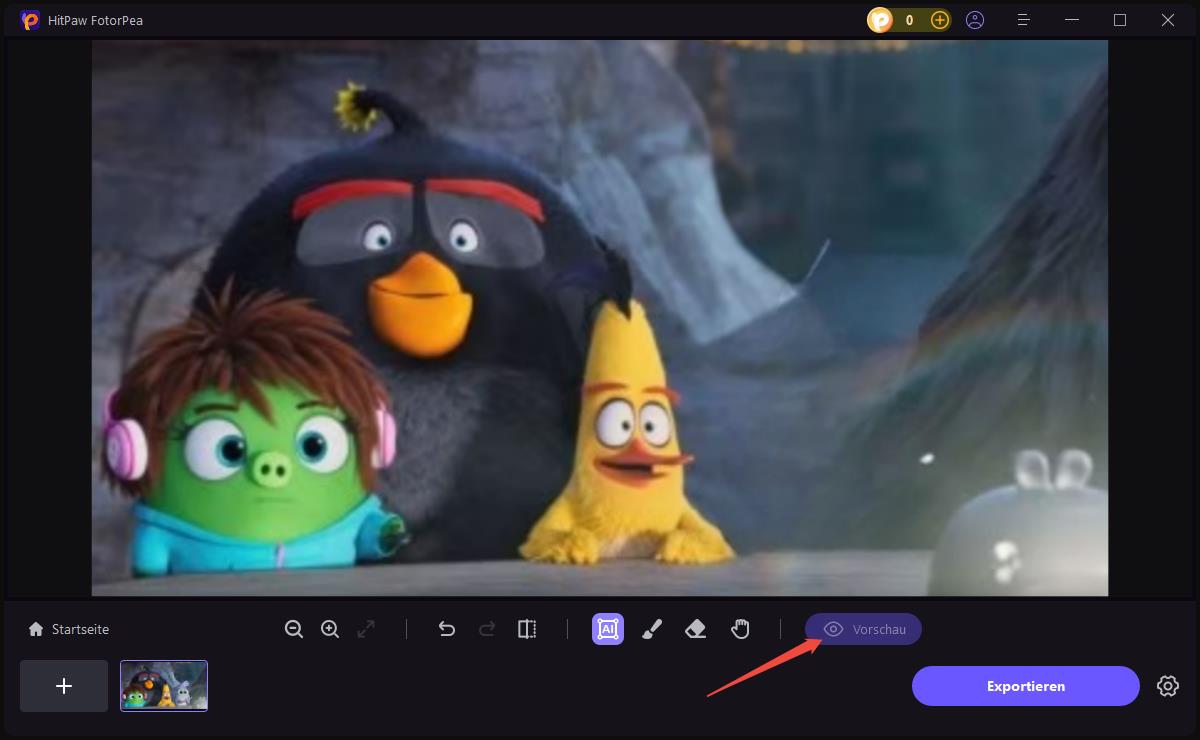
Task: Click the Exportieren button
Action: tap(1025, 686)
